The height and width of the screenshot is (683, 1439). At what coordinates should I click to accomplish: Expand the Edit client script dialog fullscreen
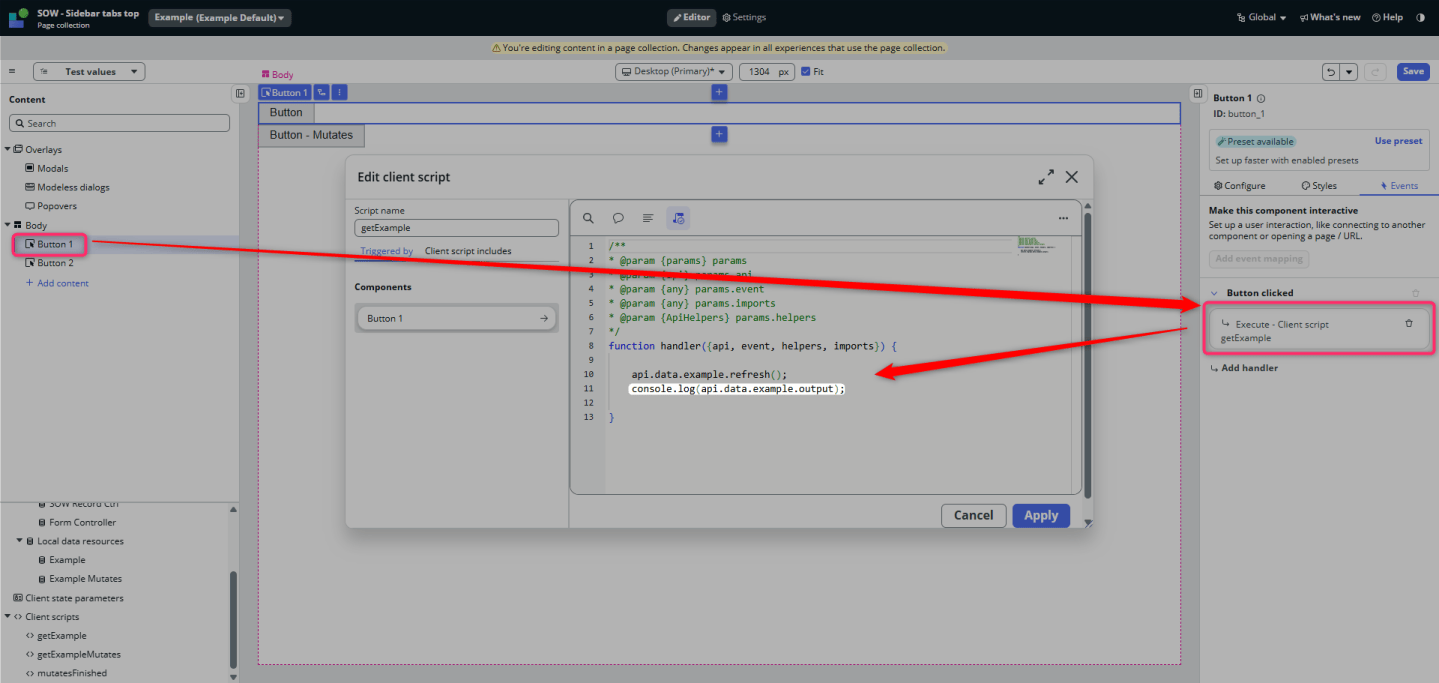[1046, 177]
